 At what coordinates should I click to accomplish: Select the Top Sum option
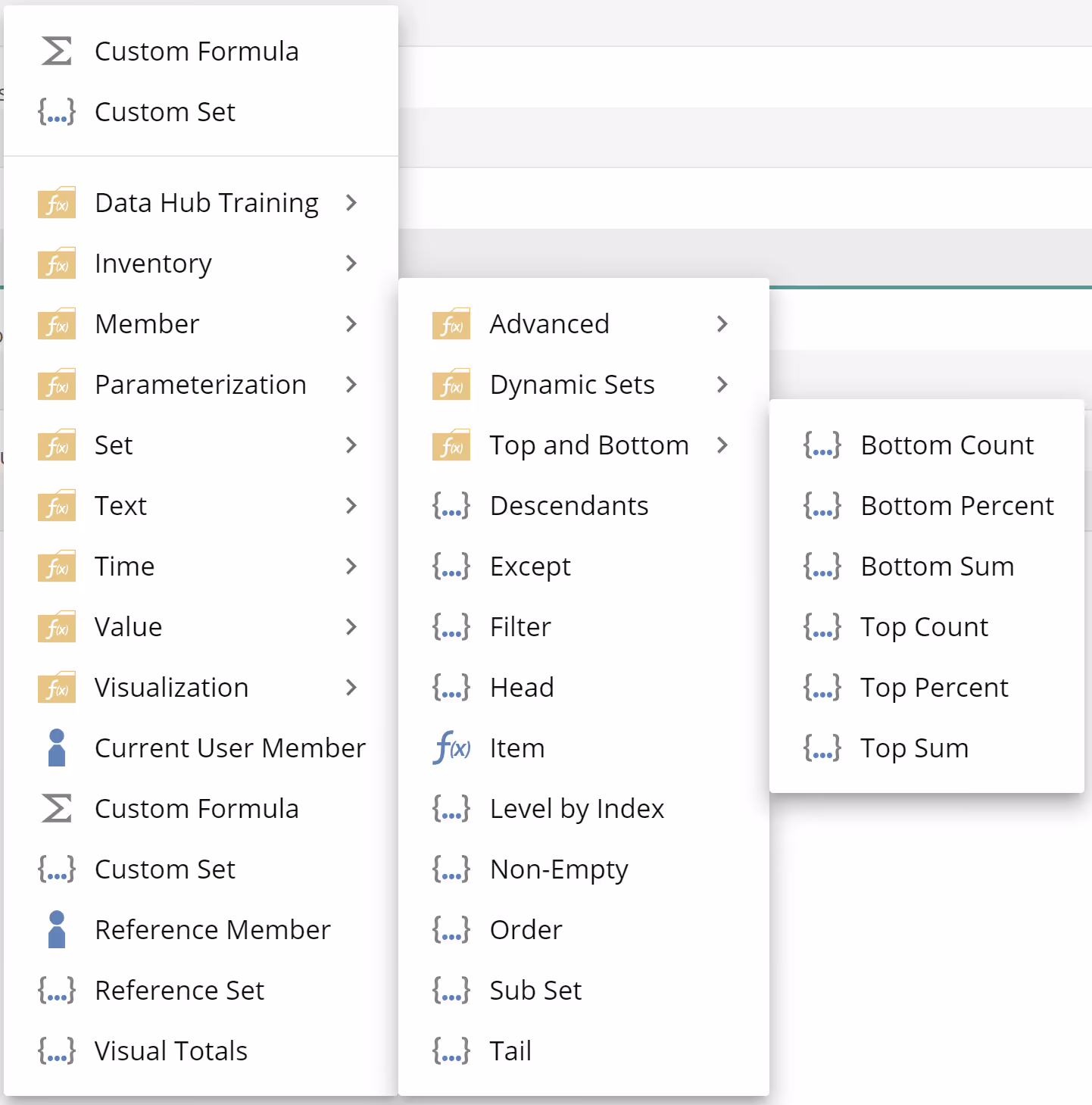tap(914, 748)
